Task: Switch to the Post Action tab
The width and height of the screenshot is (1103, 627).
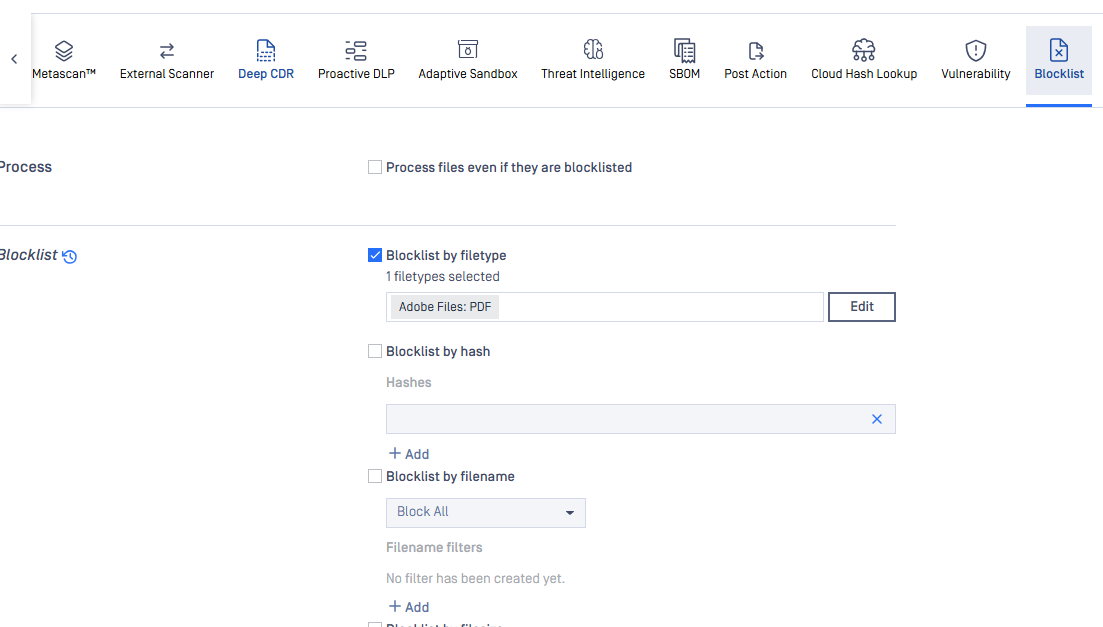Action: pos(756,60)
